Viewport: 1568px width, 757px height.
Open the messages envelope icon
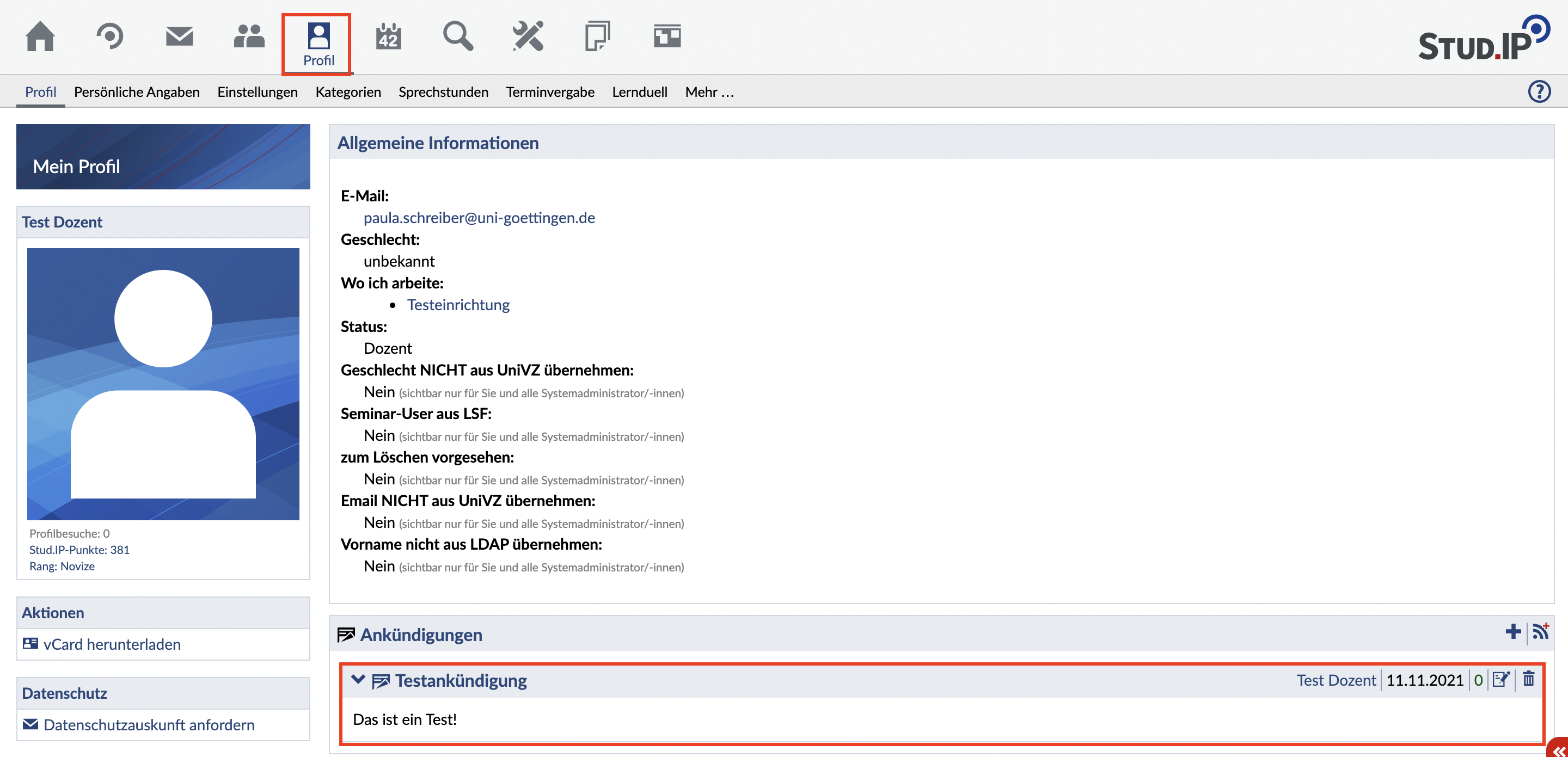[x=179, y=36]
